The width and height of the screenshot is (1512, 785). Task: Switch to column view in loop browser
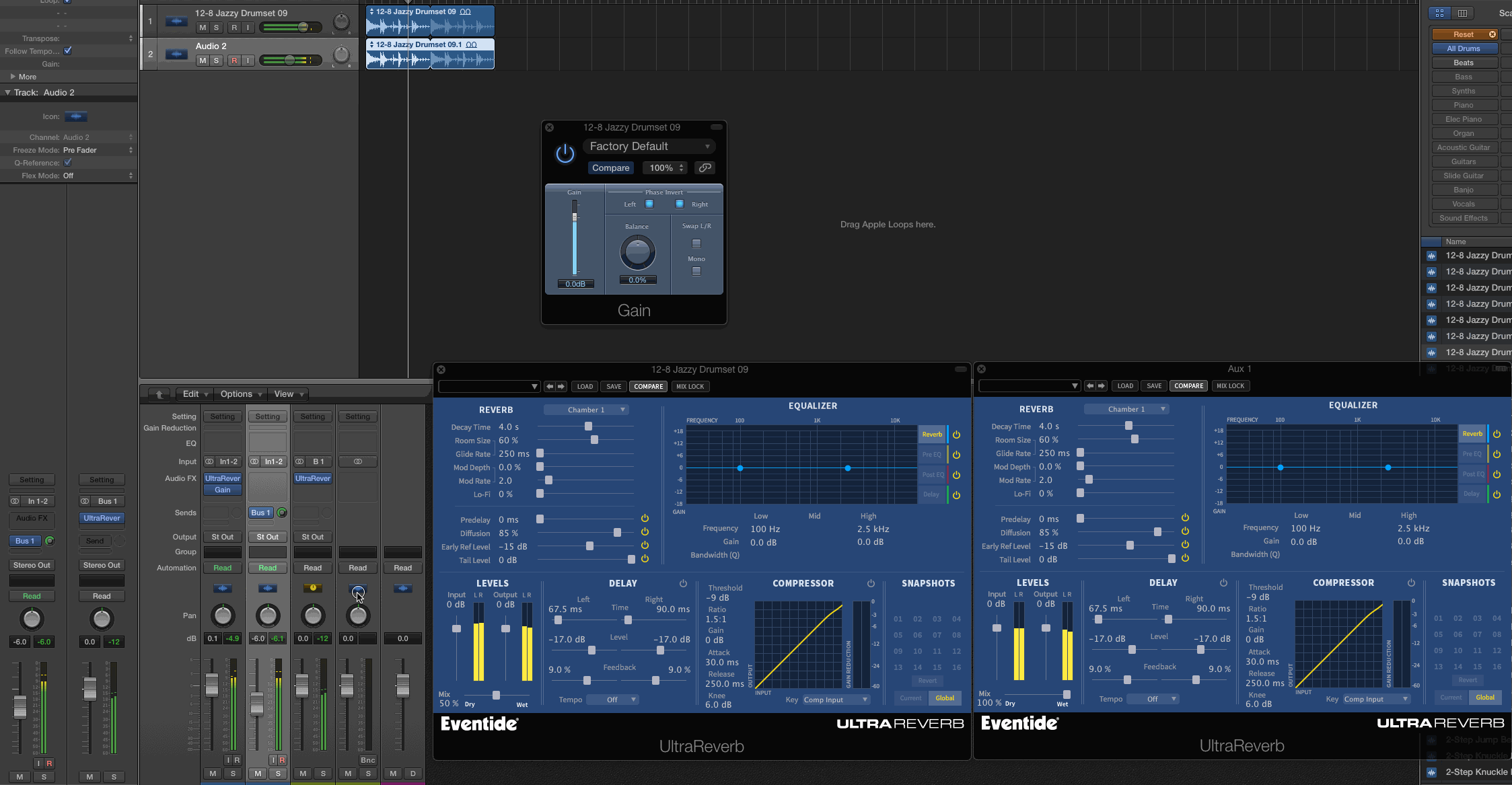pos(1462,13)
